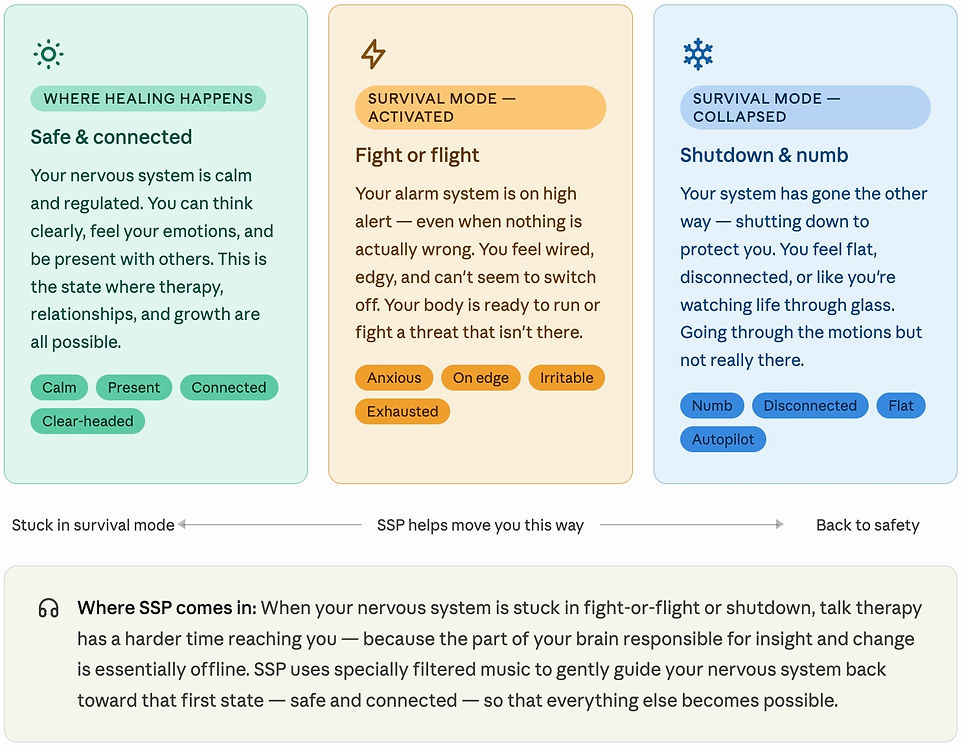Open the Fight or flight heading
The width and height of the screenshot is (962, 745).
click(417, 155)
